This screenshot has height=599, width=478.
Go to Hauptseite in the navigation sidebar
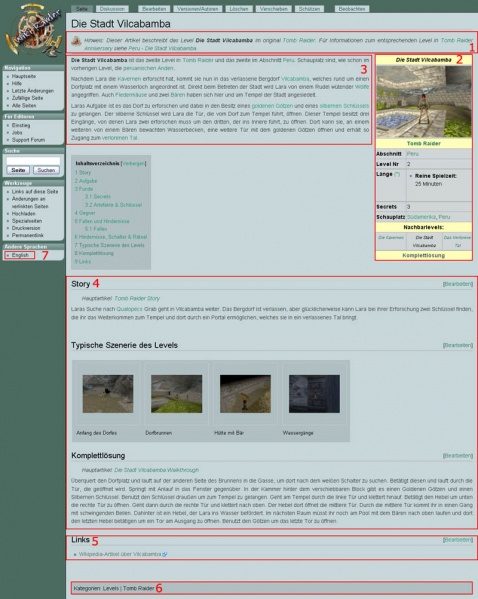(24, 76)
